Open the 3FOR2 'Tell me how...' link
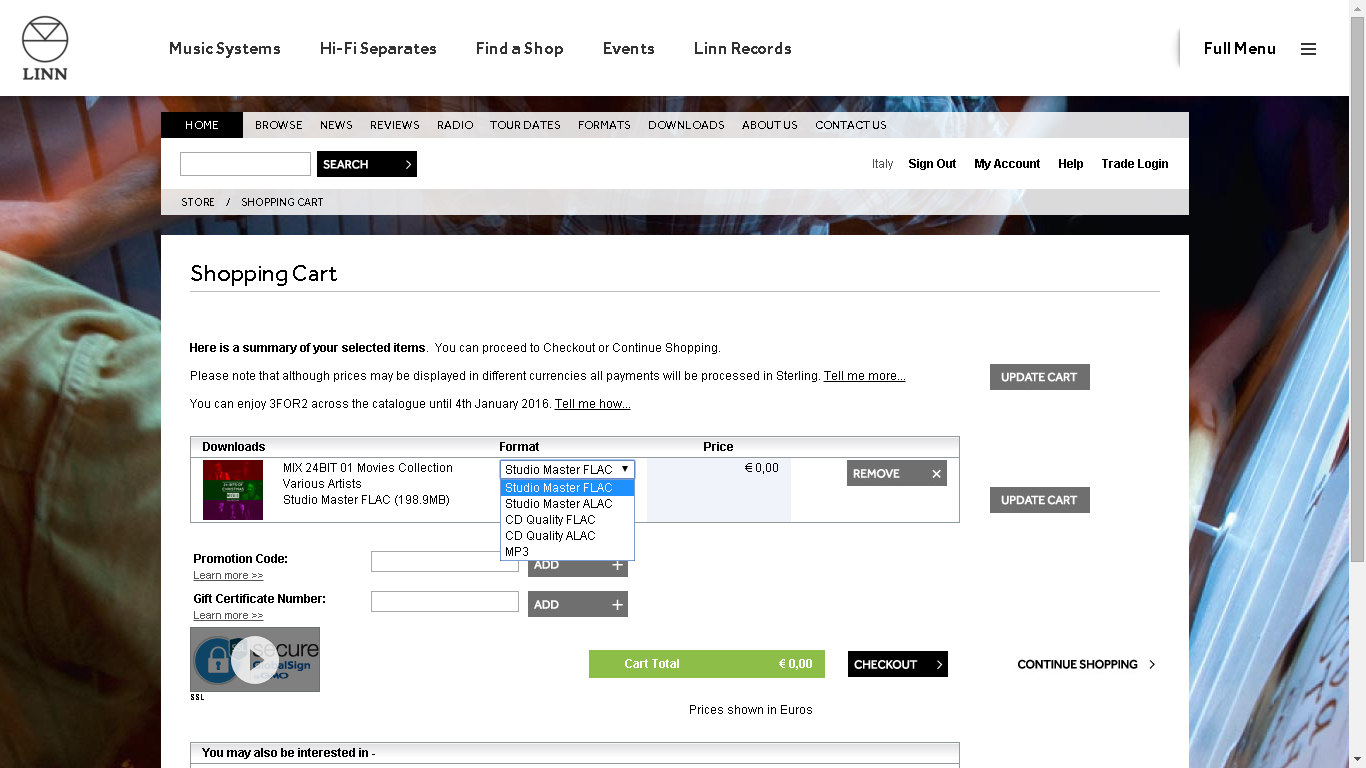Viewport: 1366px width, 768px height. pyautogui.click(x=592, y=404)
